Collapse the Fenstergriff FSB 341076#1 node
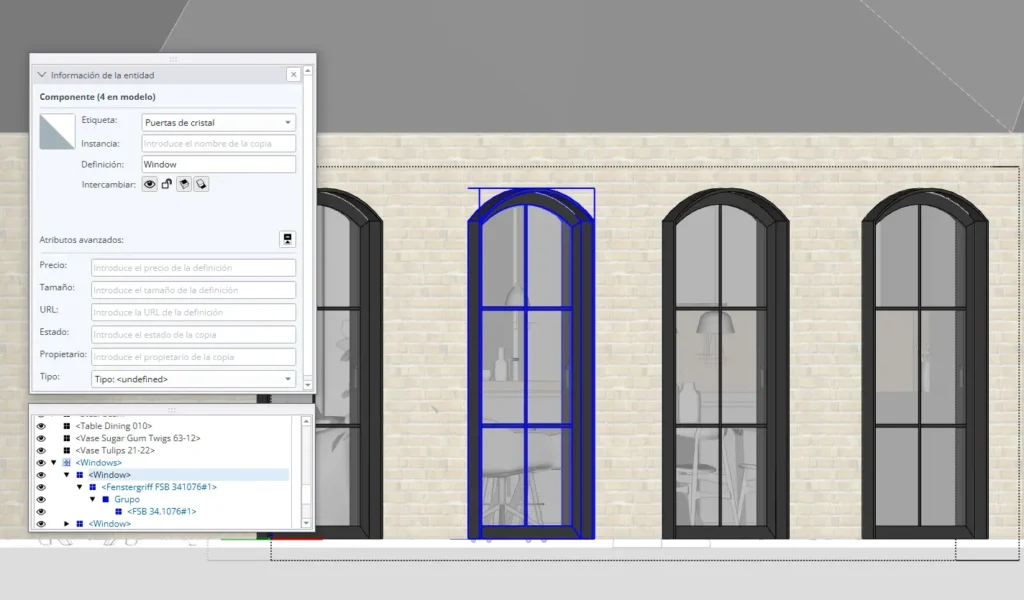 80,487
